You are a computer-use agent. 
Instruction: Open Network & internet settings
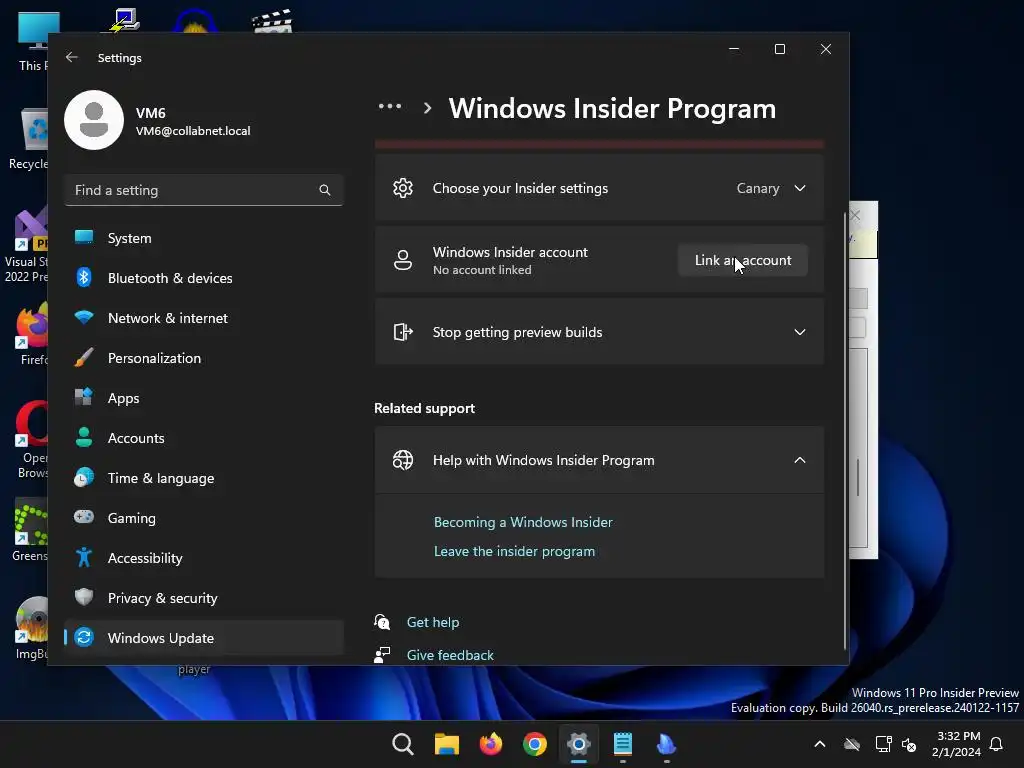(x=204, y=318)
